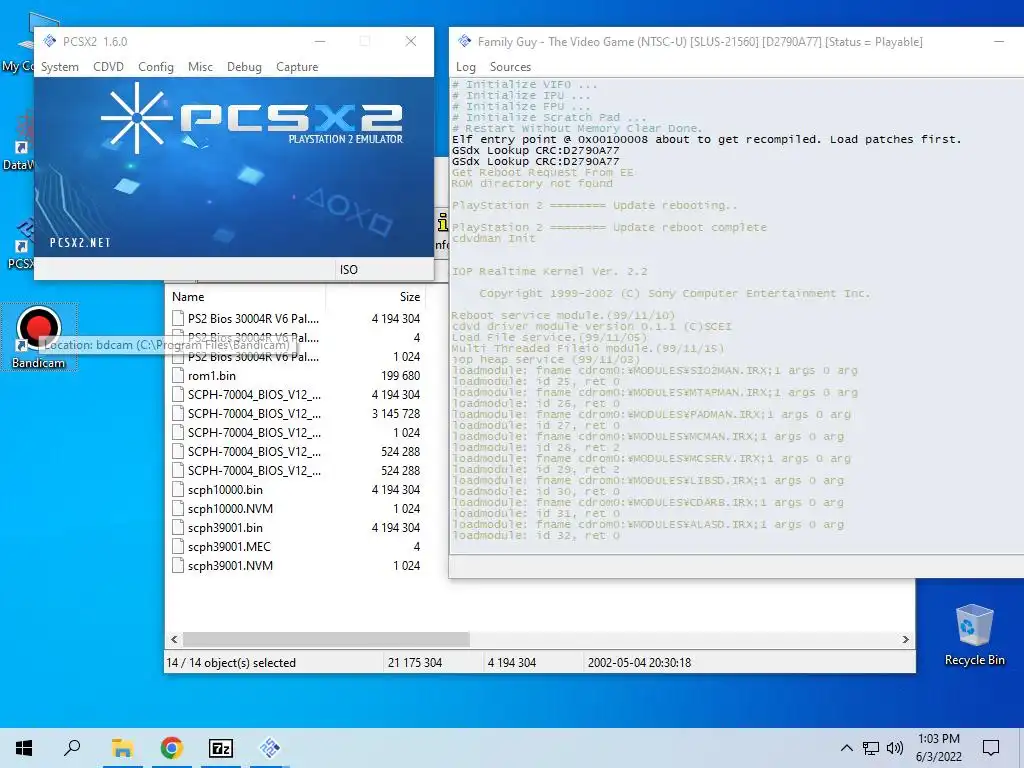Minimize the PCSX2 main window
Image resolution: width=1024 pixels, height=768 pixels.
[320, 41]
